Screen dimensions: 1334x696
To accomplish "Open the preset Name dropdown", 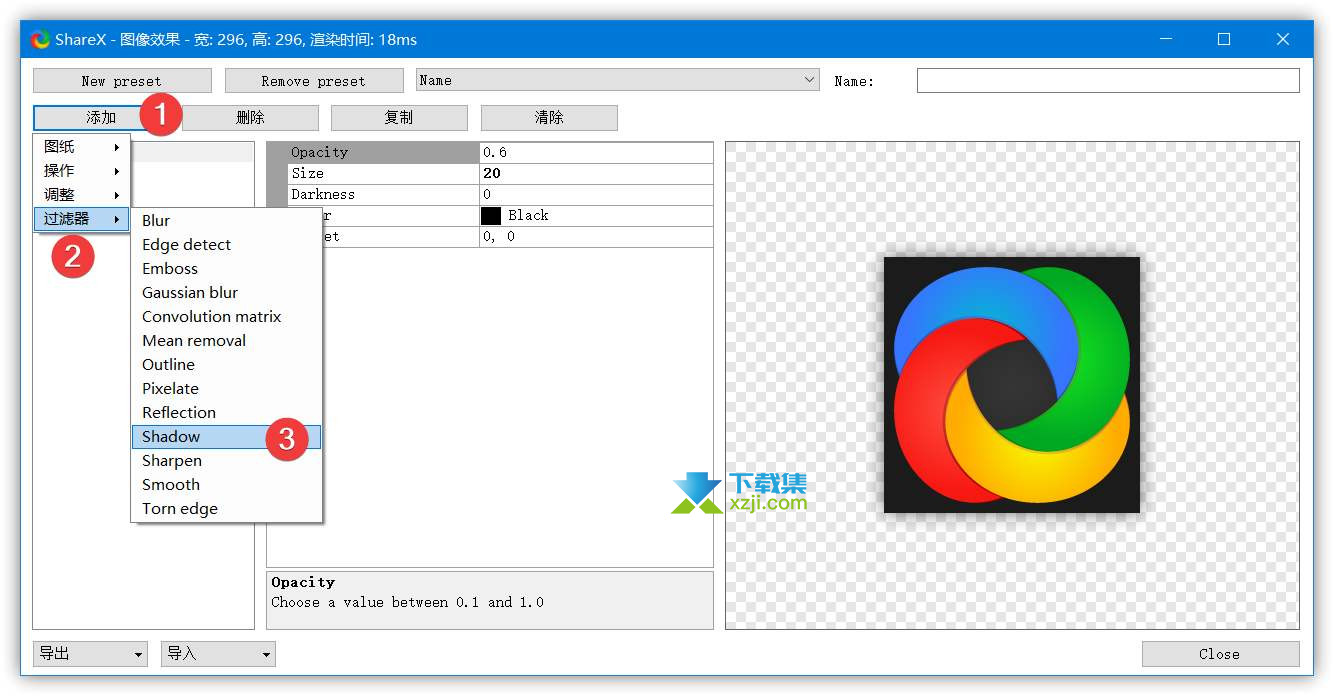I will point(618,80).
